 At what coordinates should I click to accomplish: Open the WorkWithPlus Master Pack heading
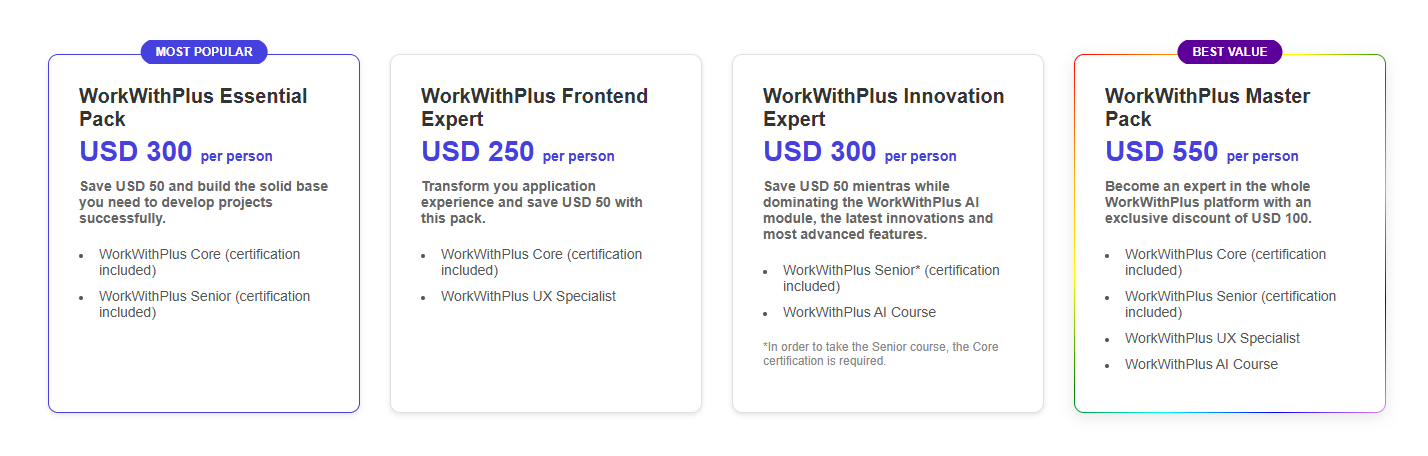coord(1207,107)
